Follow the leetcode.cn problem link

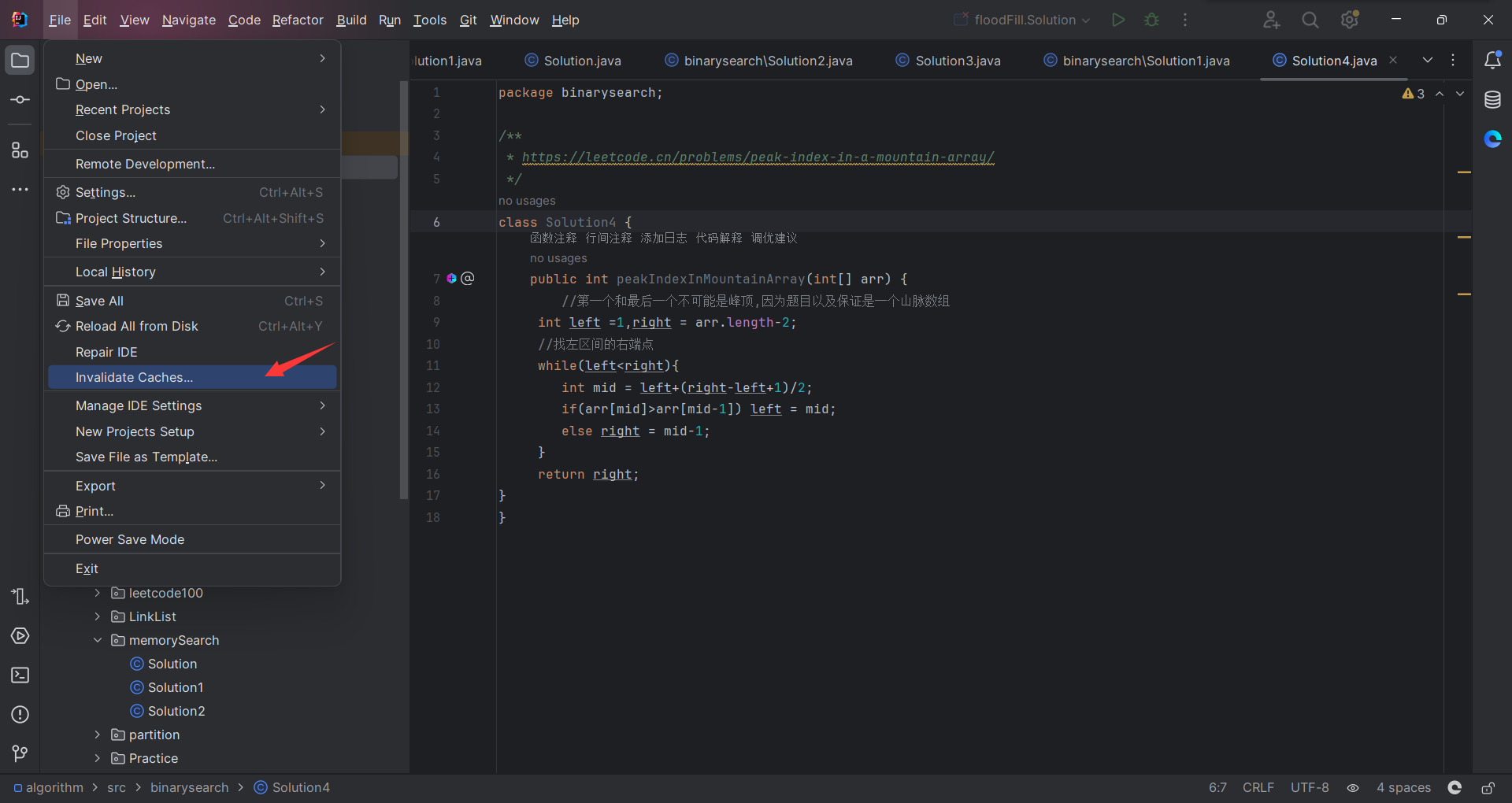(x=758, y=157)
